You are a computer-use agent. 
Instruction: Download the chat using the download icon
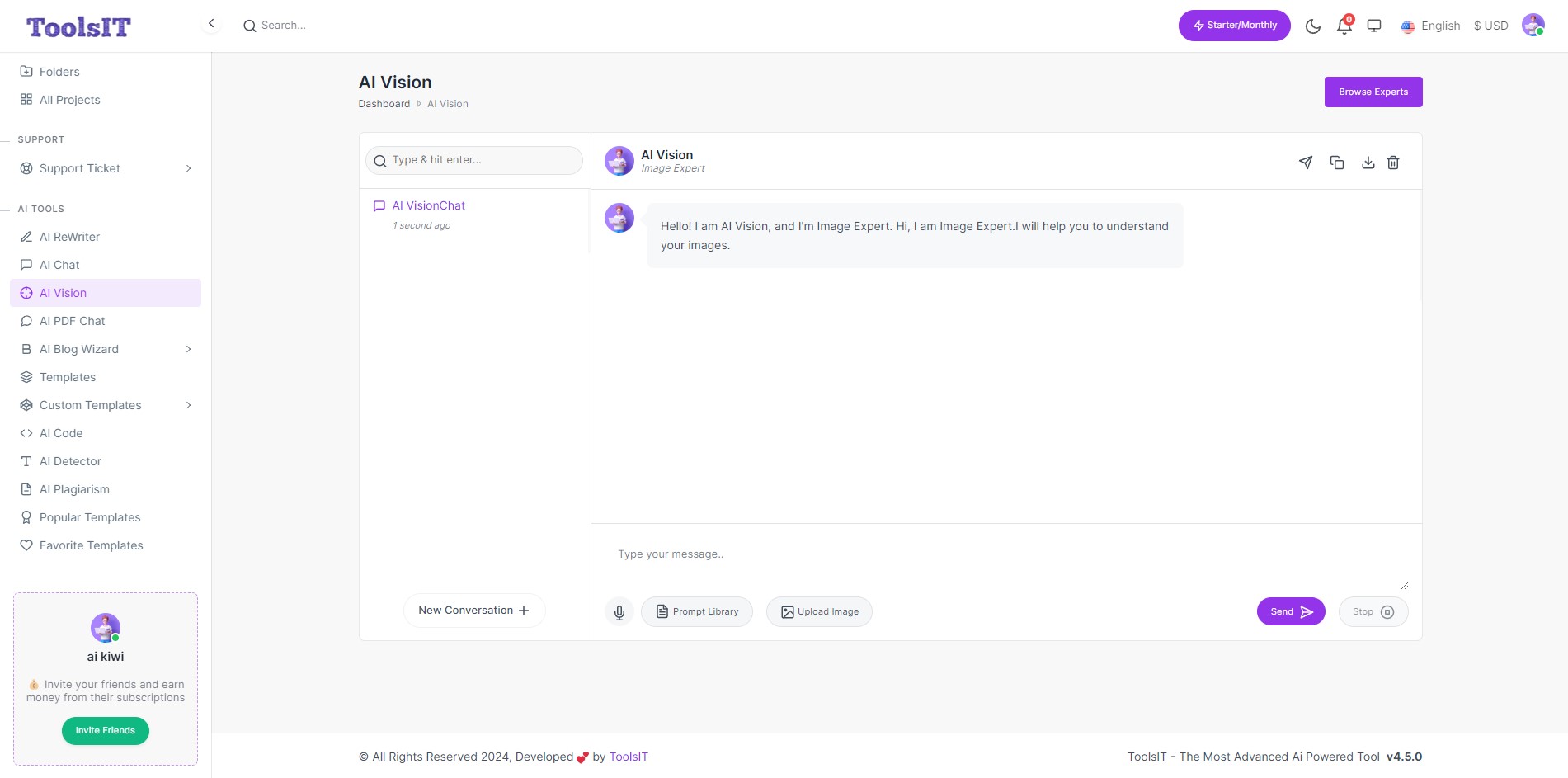tap(1368, 163)
